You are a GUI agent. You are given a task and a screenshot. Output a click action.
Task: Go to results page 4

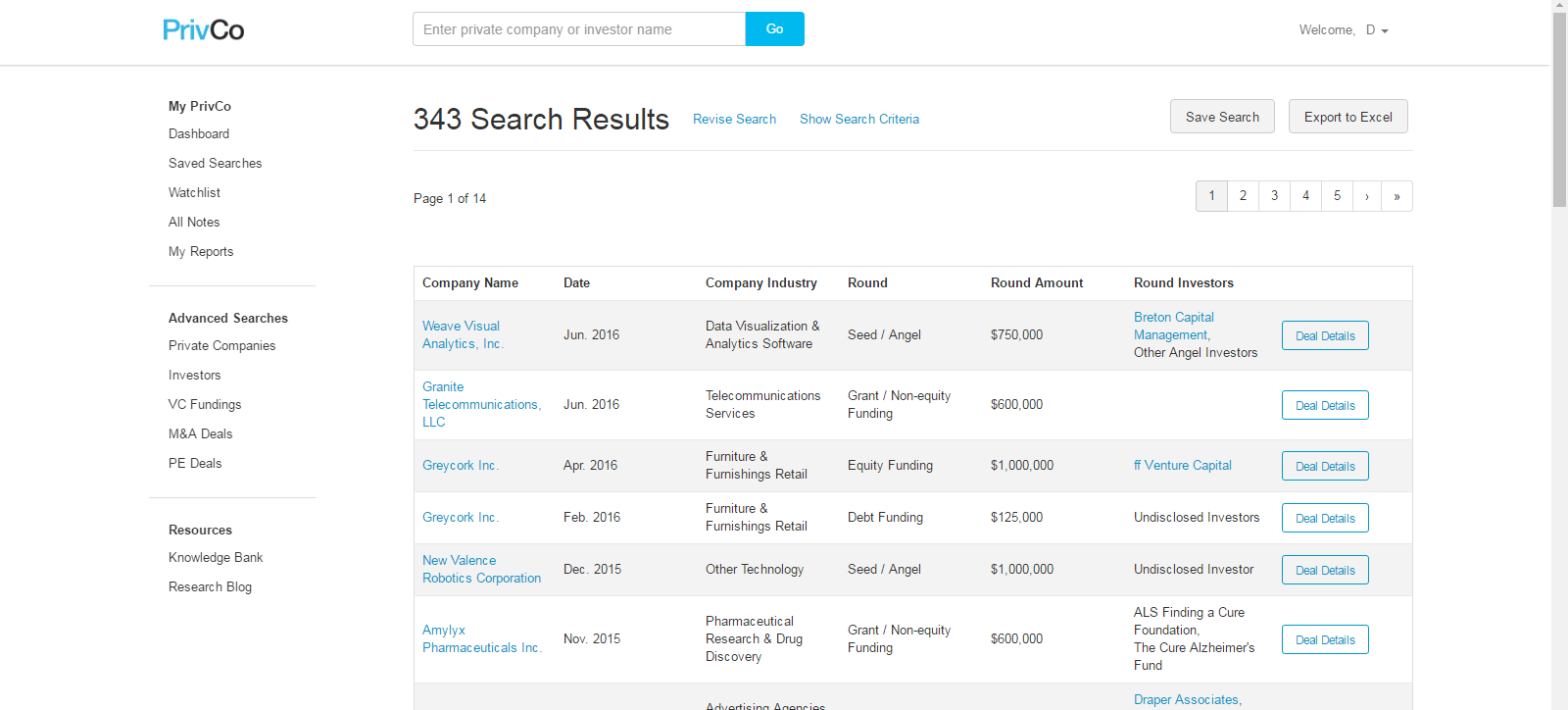tap(1305, 196)
